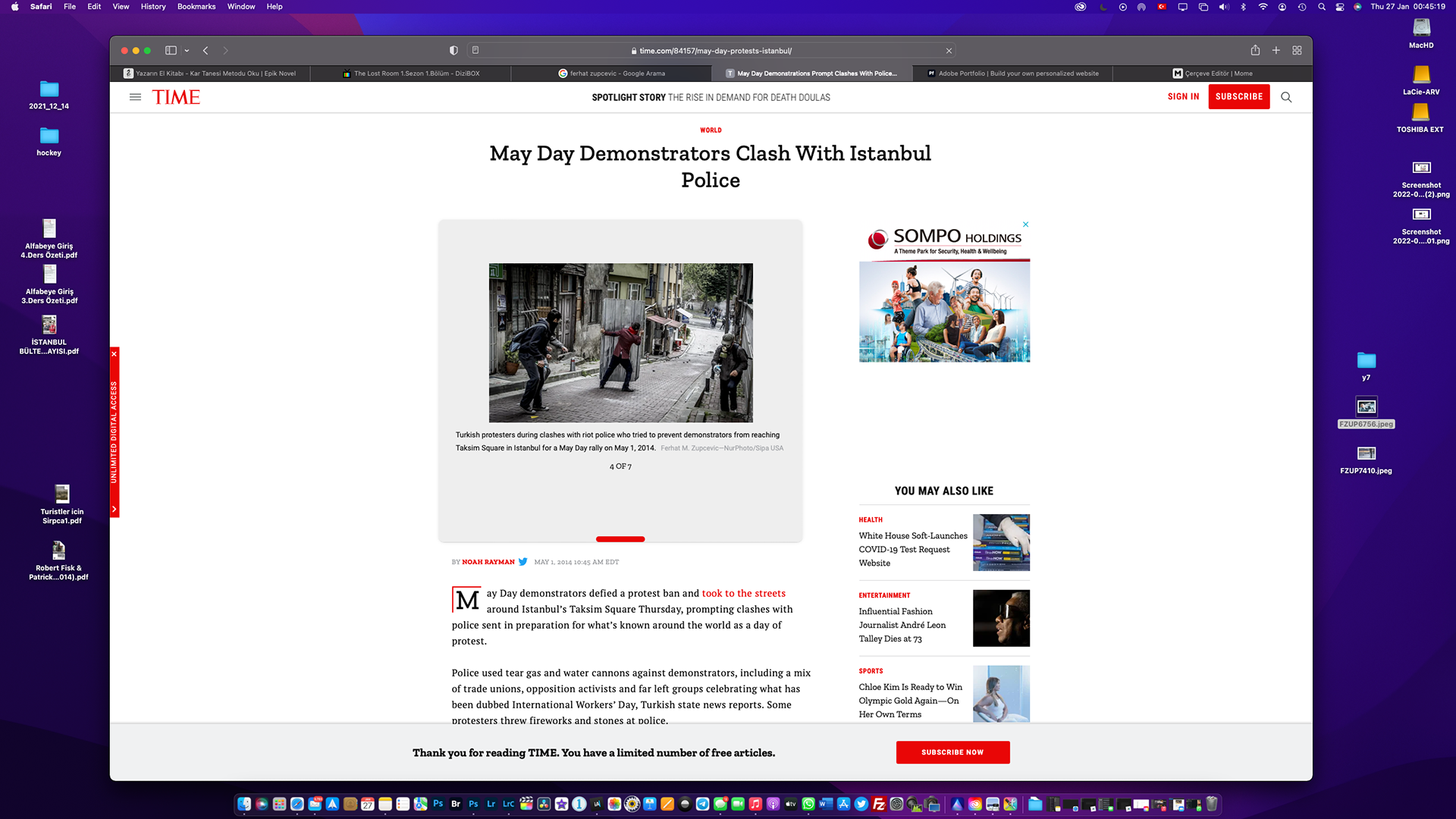1456x819 pixels.
Task: Open the Chloe Kim article thumbnail
Action: coord(1001,693)
